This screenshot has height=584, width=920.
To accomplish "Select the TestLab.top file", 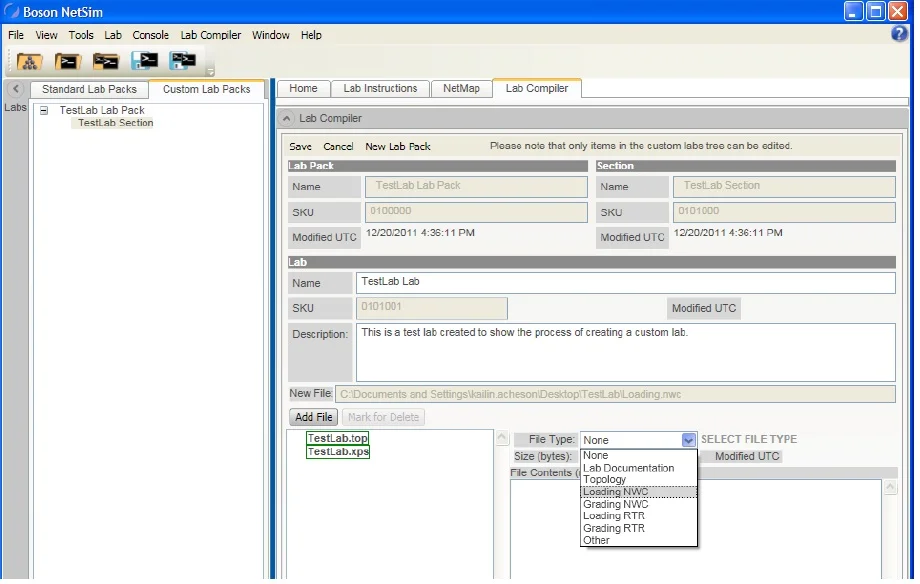I will tap(338, 438).
